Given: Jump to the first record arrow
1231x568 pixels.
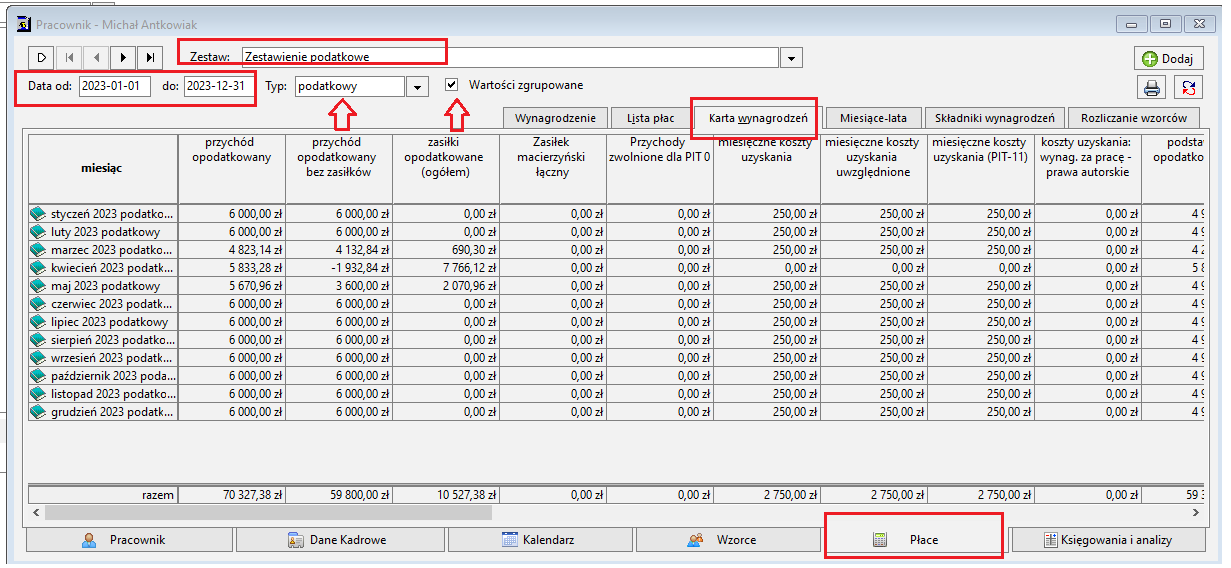Looking at the screenshot, I should 69,58.
